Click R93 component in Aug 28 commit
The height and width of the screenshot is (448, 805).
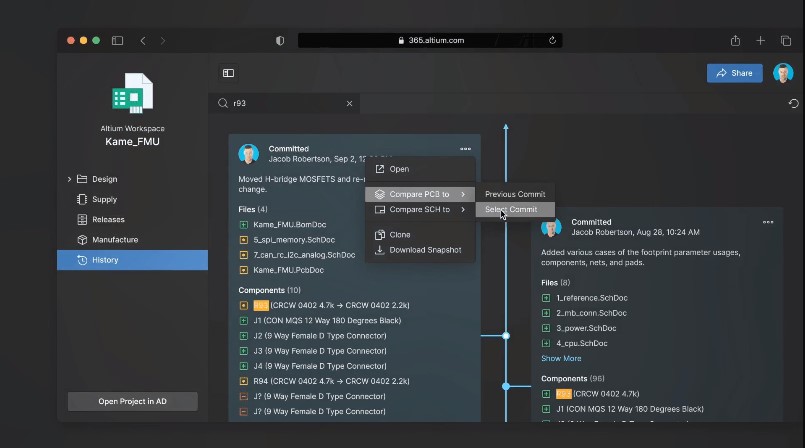pos(564,394)
